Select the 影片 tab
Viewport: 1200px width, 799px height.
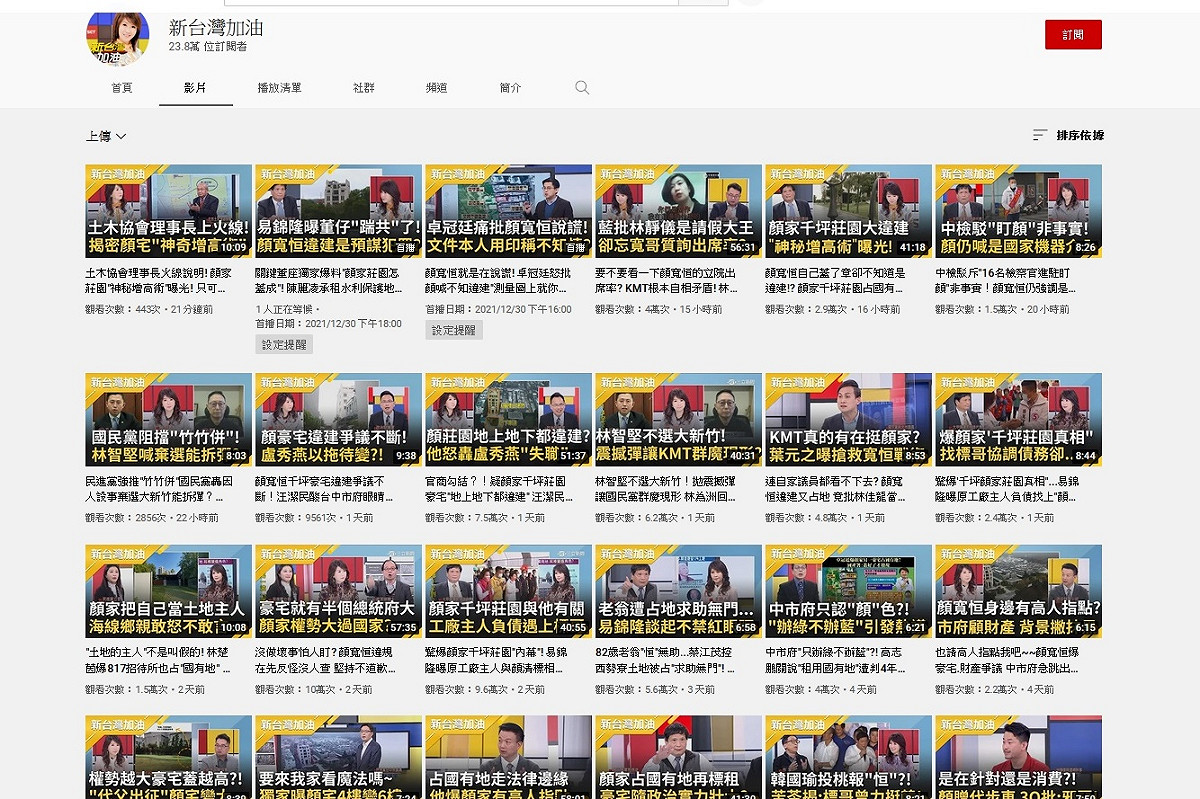[x=195, y=88]
